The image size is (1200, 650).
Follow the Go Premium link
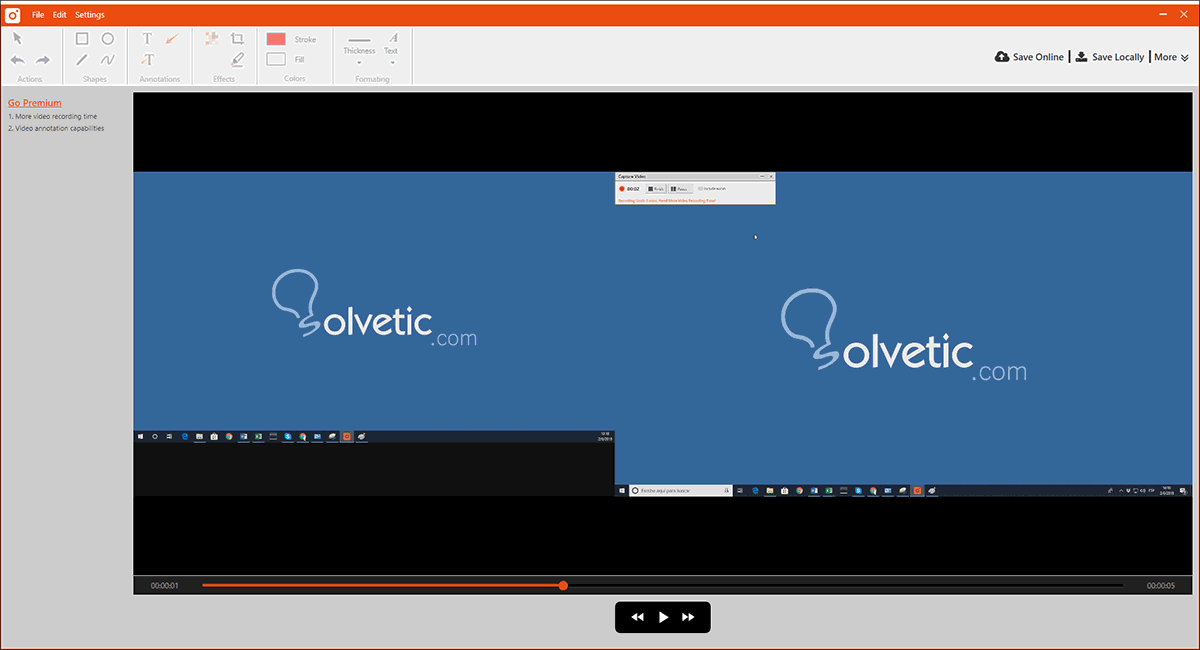coord(35,103)
